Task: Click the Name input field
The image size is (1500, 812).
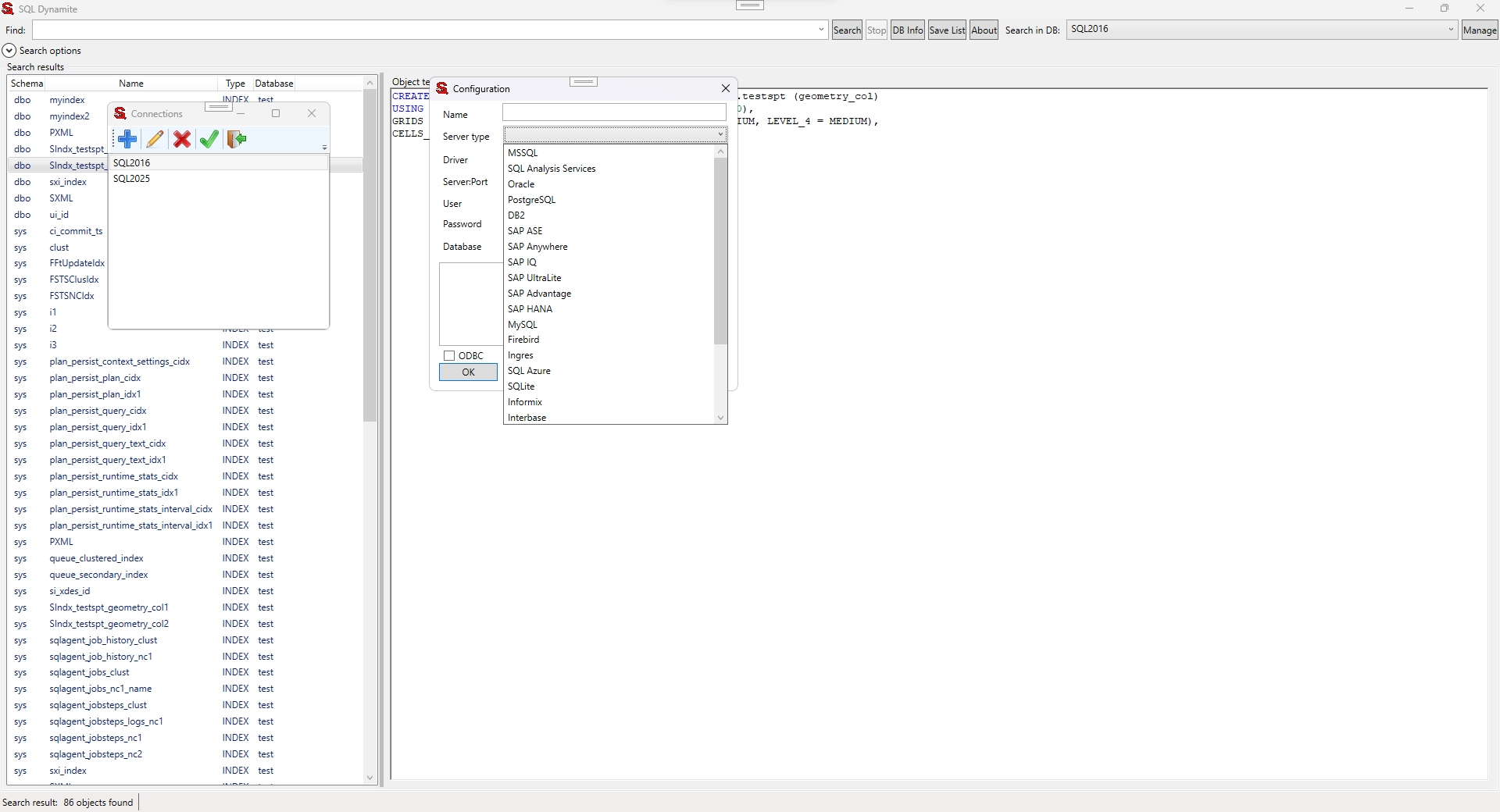Action: [614, 113]
